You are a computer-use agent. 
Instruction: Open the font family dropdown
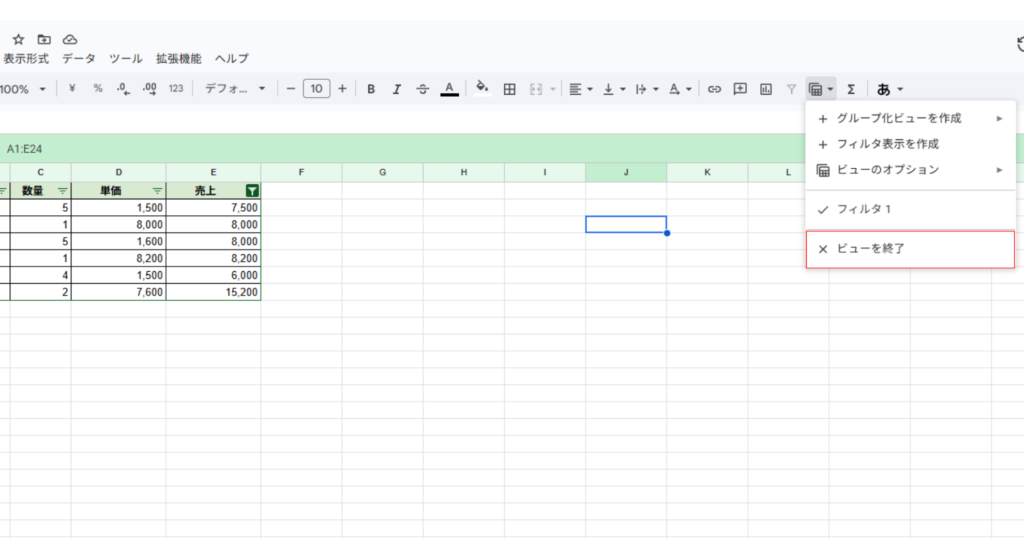(x=235, y=89)
